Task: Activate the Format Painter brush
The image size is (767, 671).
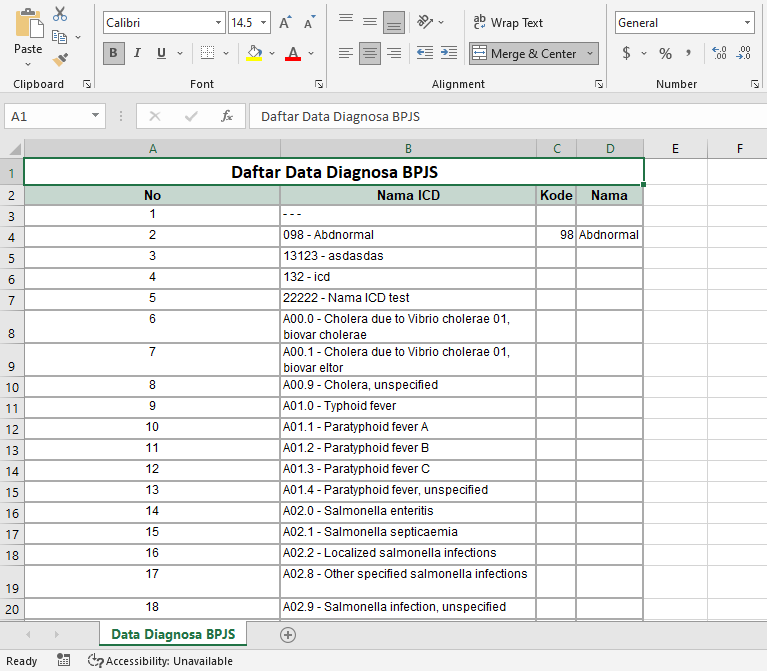Action: (x=60, y=59)
